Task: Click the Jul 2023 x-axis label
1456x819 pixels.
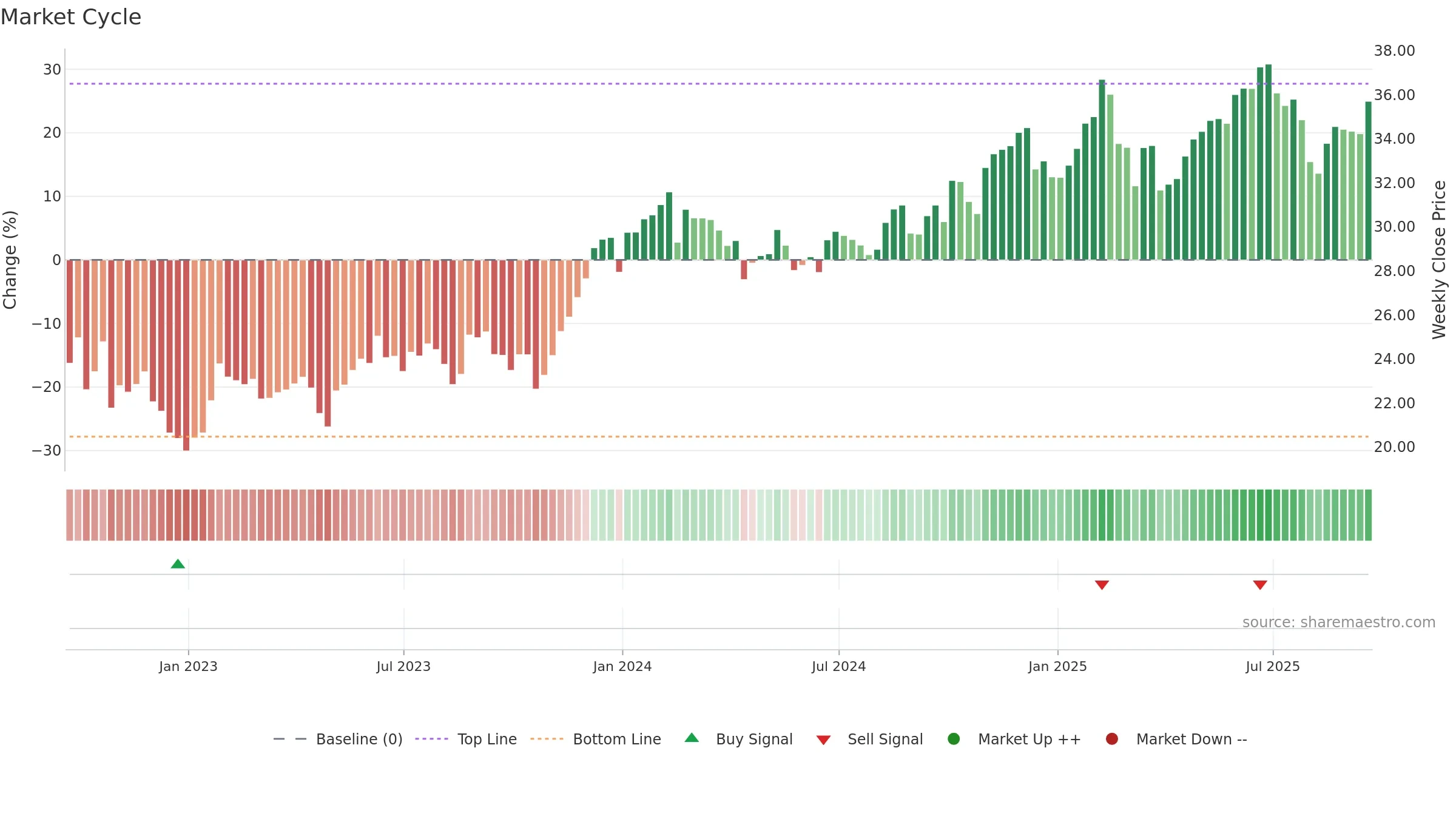Action: (x=403, y=666)
